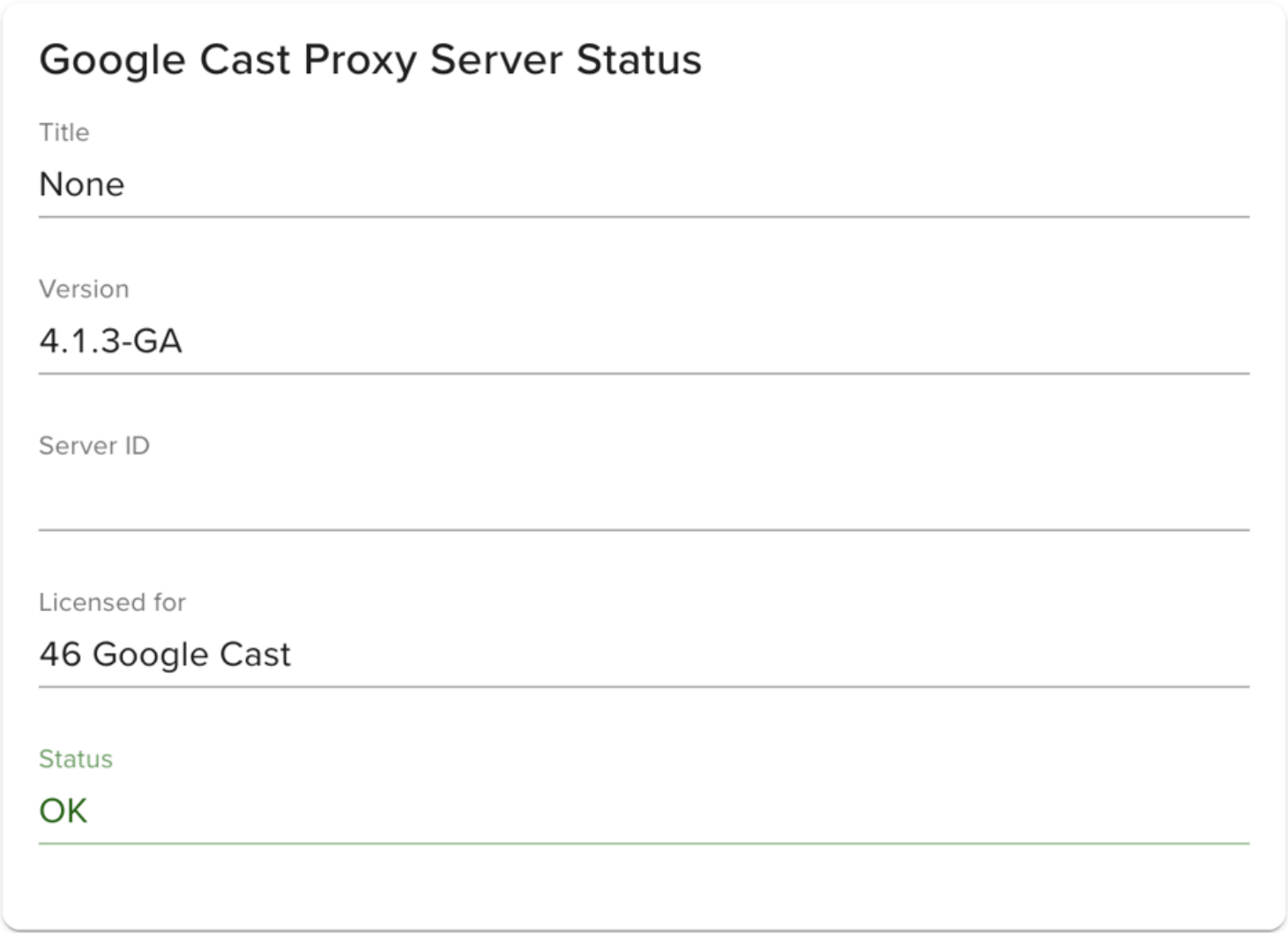The height and width of the screenshot is (933, 1288).
Task: Click the green underline beneath the Status field
Action: pos(644,845)
